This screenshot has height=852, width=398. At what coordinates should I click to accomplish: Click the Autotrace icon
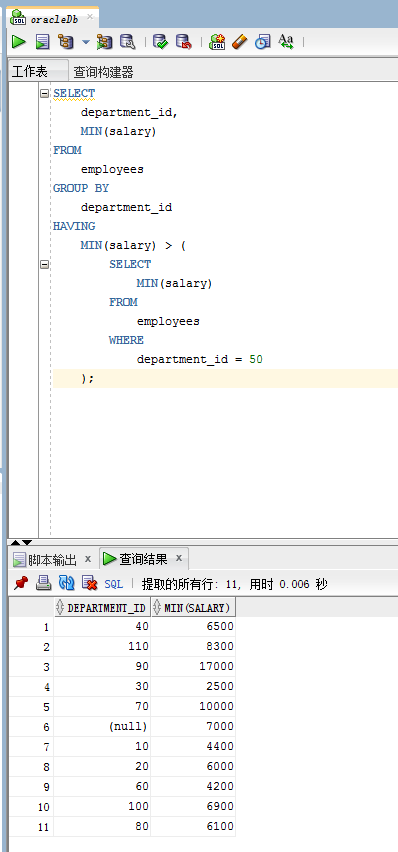coord(104,42)
